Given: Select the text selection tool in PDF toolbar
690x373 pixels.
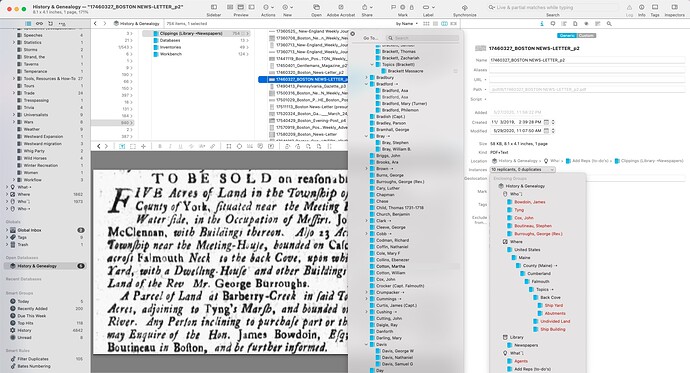Looking at the screenshot, I should [122, 146].
